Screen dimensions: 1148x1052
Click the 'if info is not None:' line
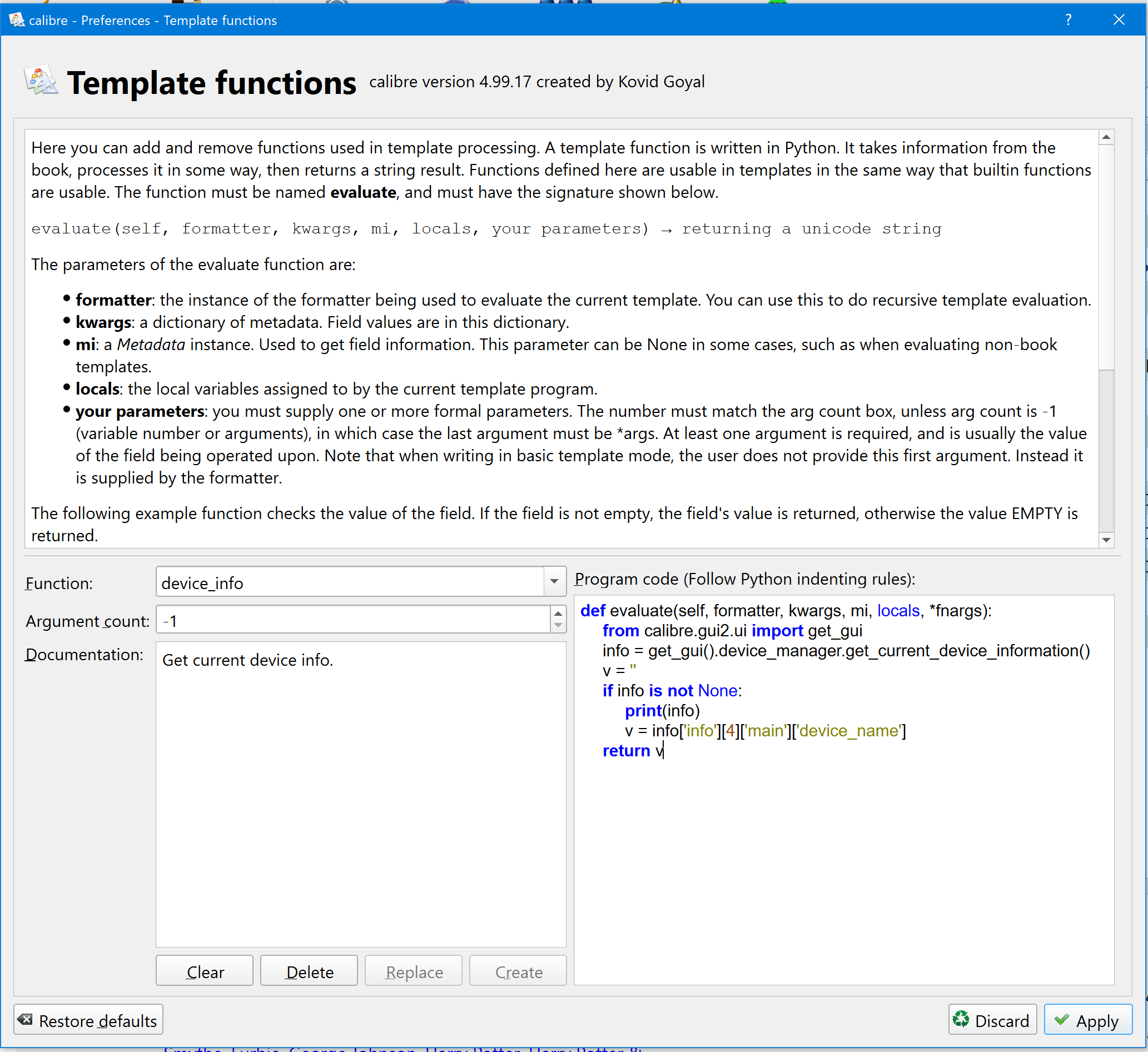pos(672,691)
